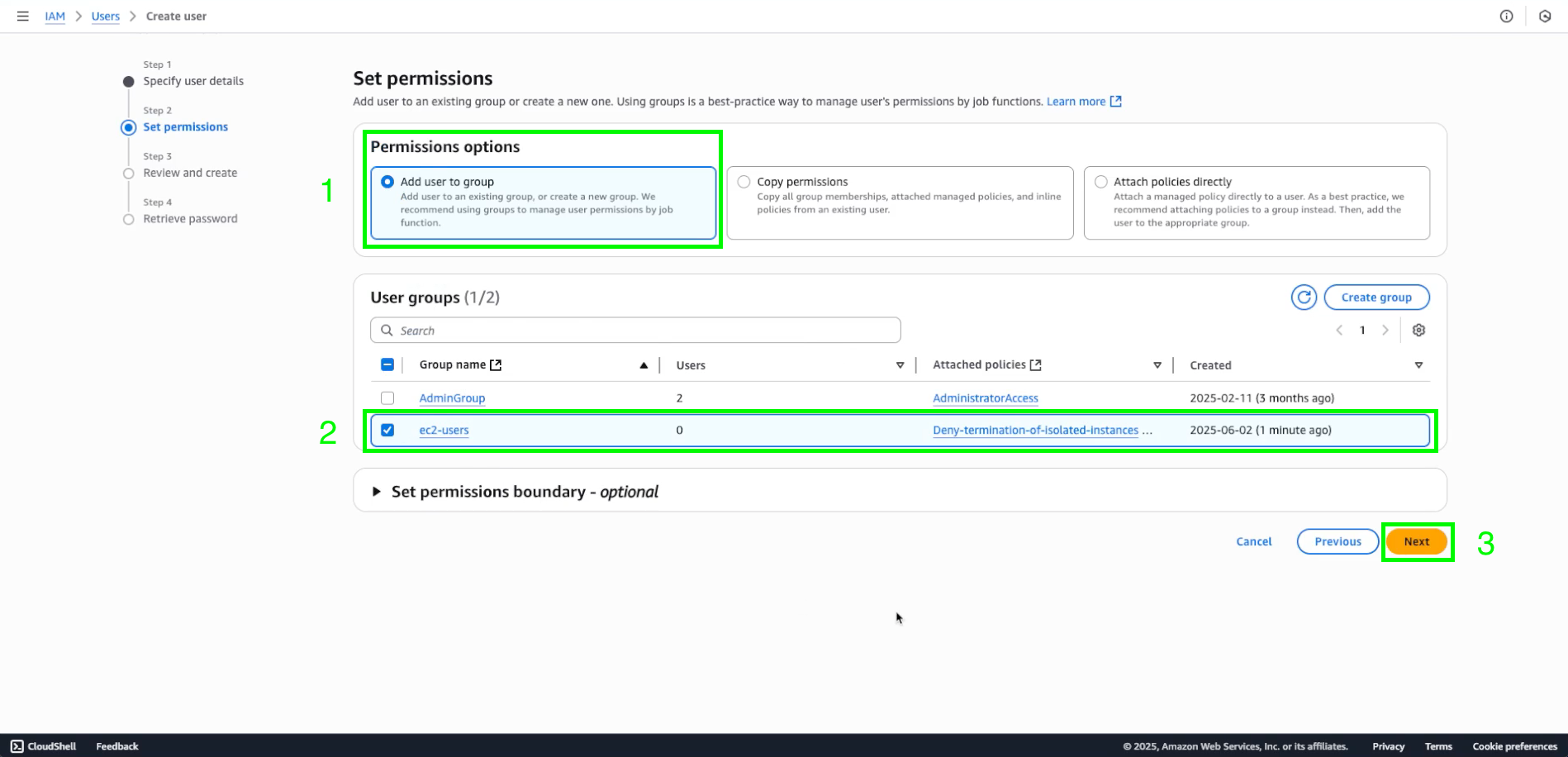Click the Create group button
1568x757 pixels.
coord(1376,298)
